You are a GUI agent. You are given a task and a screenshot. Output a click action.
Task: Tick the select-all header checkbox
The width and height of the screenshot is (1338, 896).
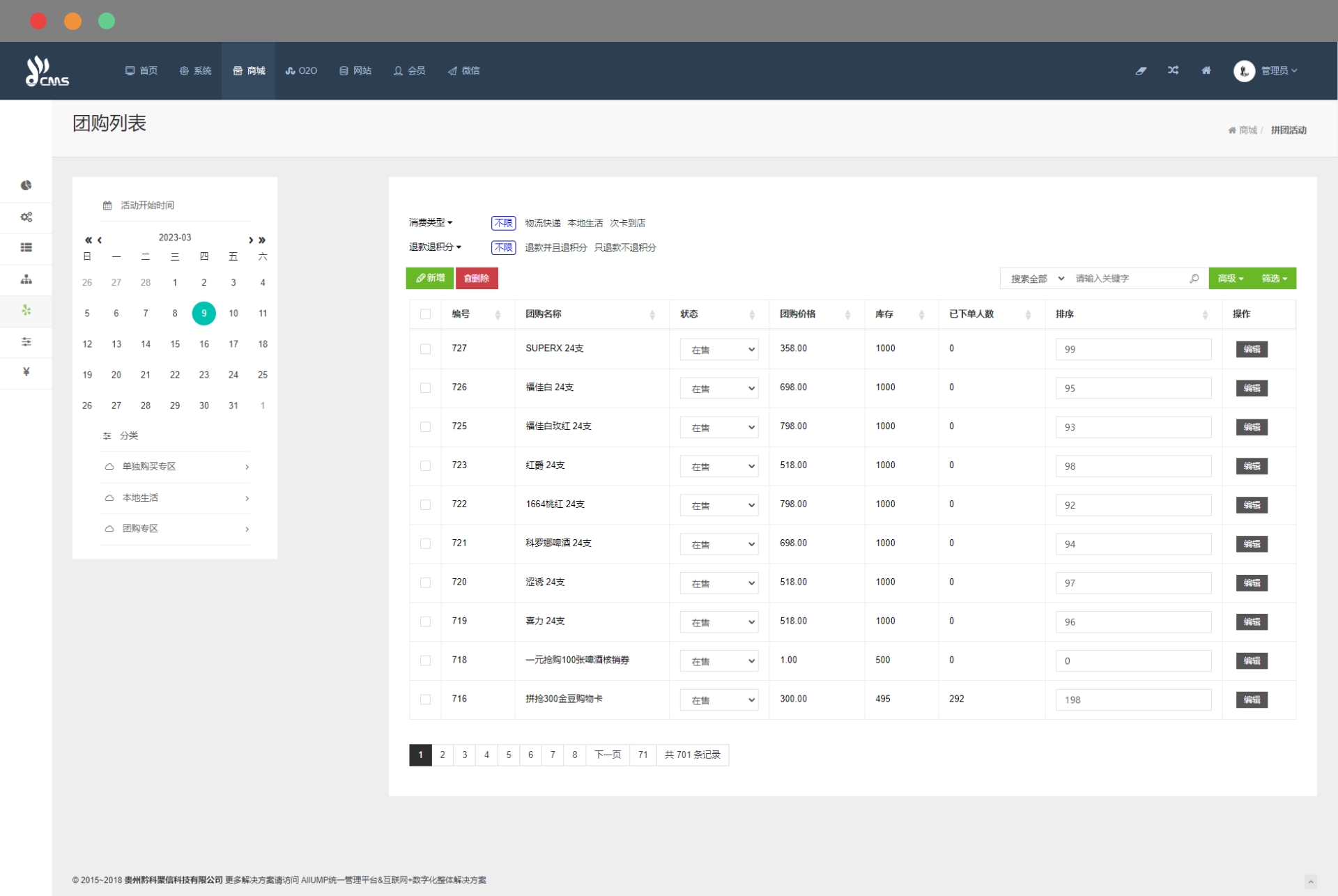(425, 314)
